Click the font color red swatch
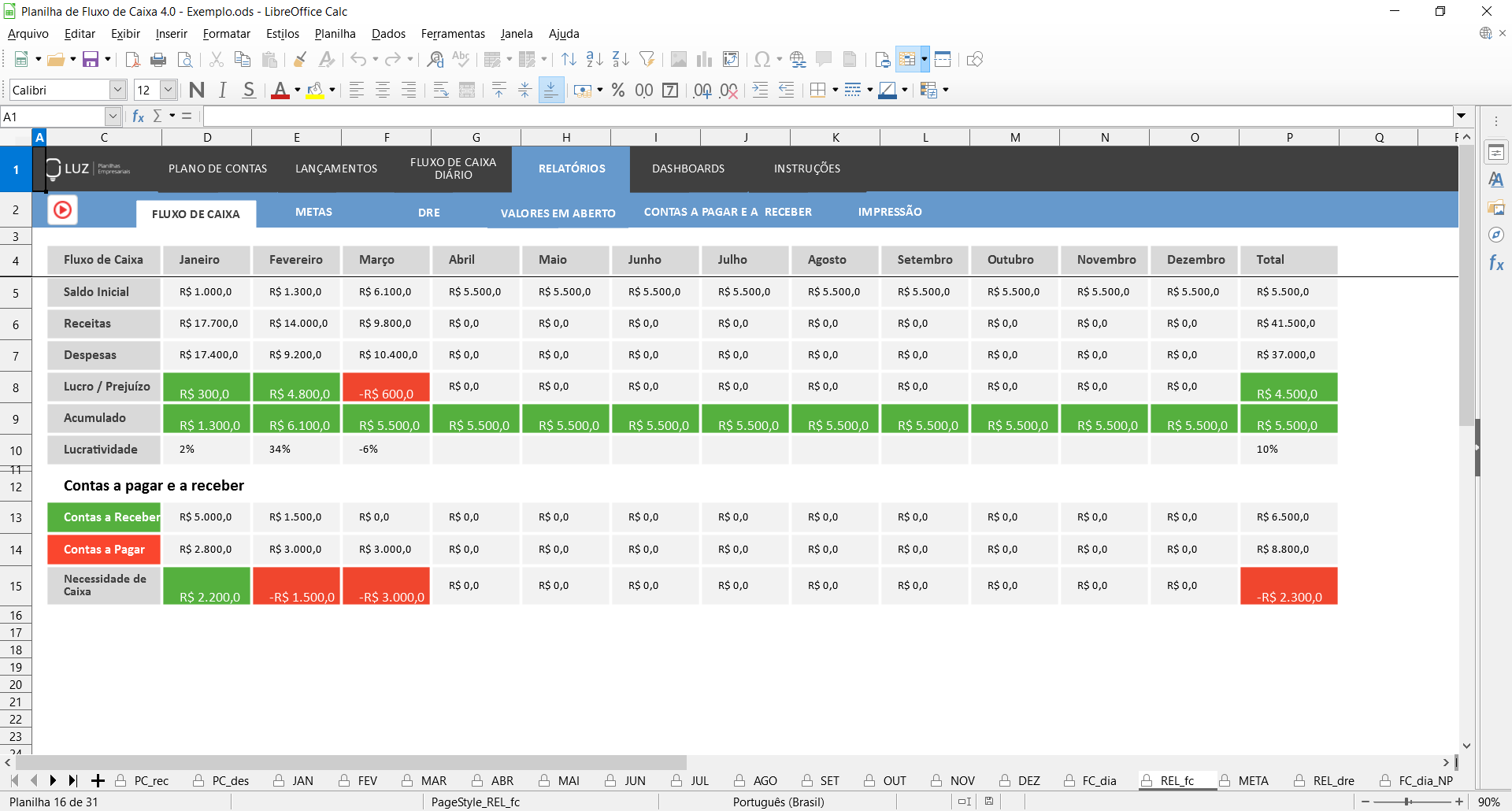 click(x=280, y=91)
